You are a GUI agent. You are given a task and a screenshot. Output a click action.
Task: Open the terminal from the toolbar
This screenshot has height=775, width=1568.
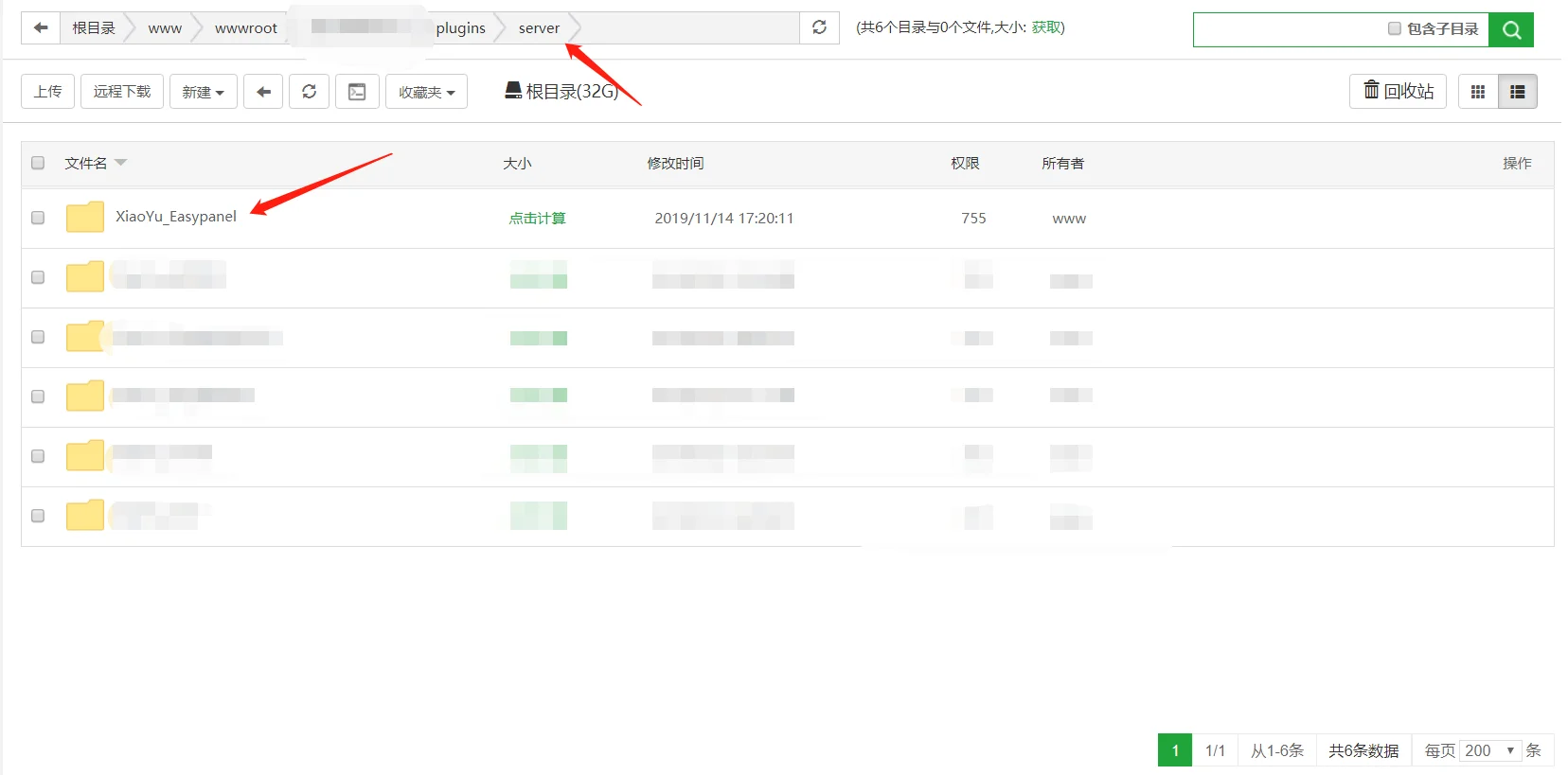point(357,92)
